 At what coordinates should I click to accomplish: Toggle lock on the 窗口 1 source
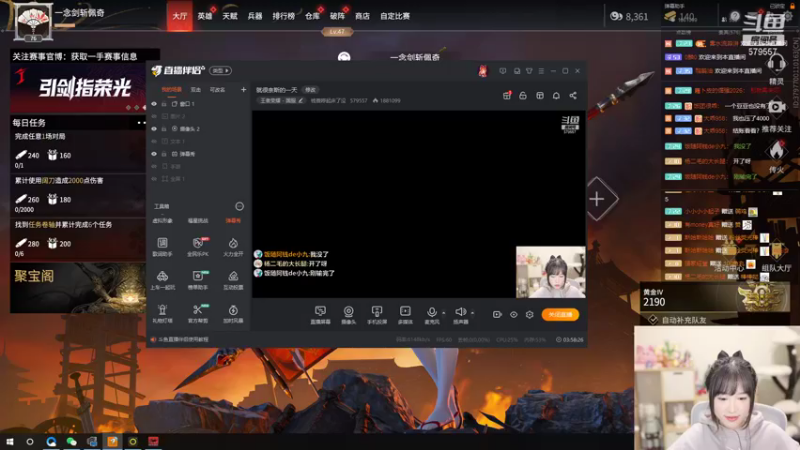[164, 104]
